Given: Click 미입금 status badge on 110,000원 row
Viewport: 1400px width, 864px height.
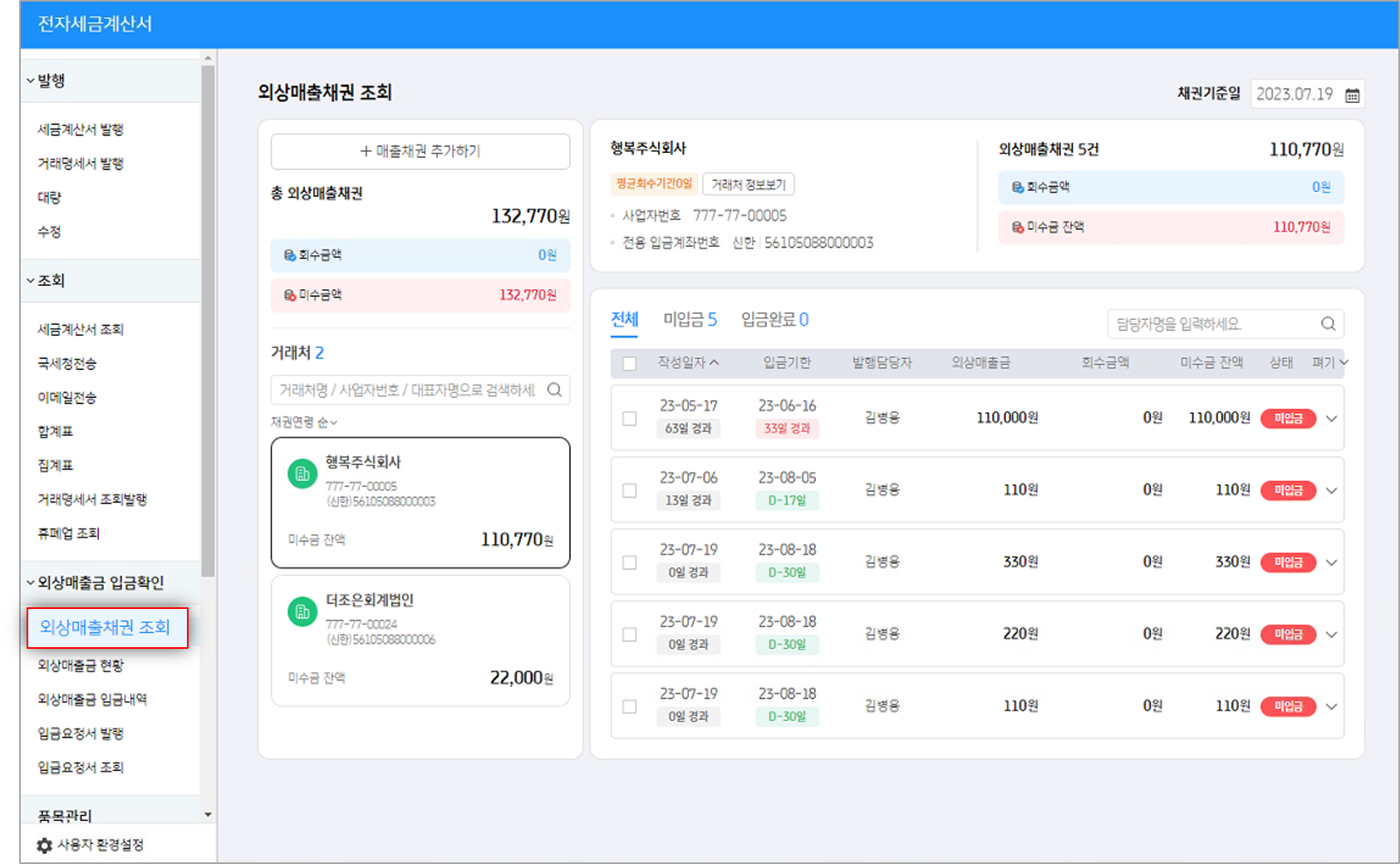Looking at the screenshot, I should tap(1288, 418).
